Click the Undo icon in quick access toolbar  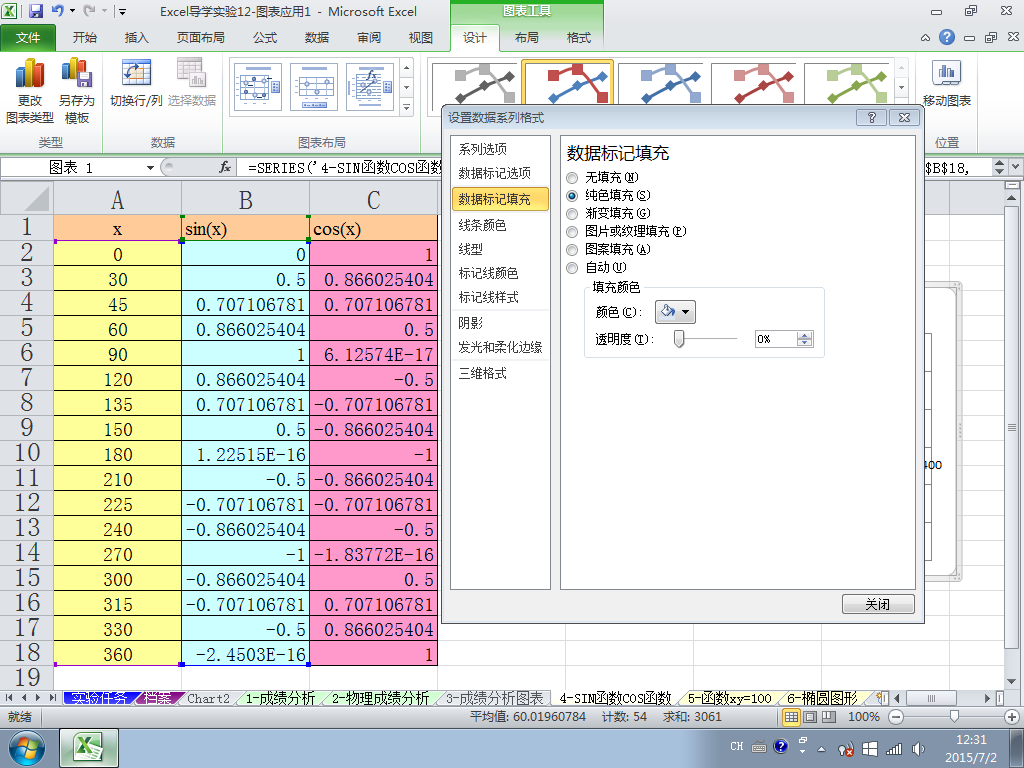(57, 11)
